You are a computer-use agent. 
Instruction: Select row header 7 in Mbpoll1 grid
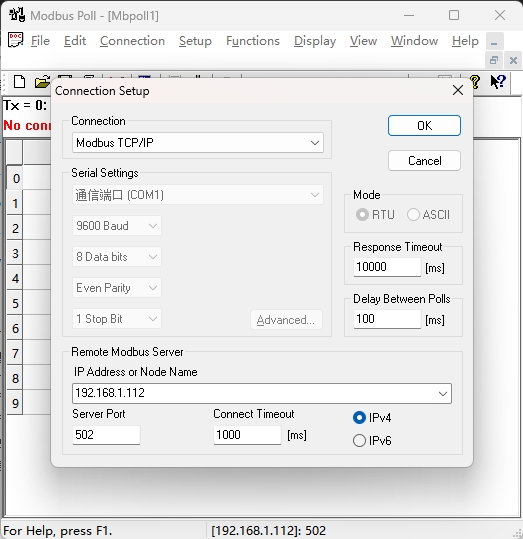[x=15, y=353]
